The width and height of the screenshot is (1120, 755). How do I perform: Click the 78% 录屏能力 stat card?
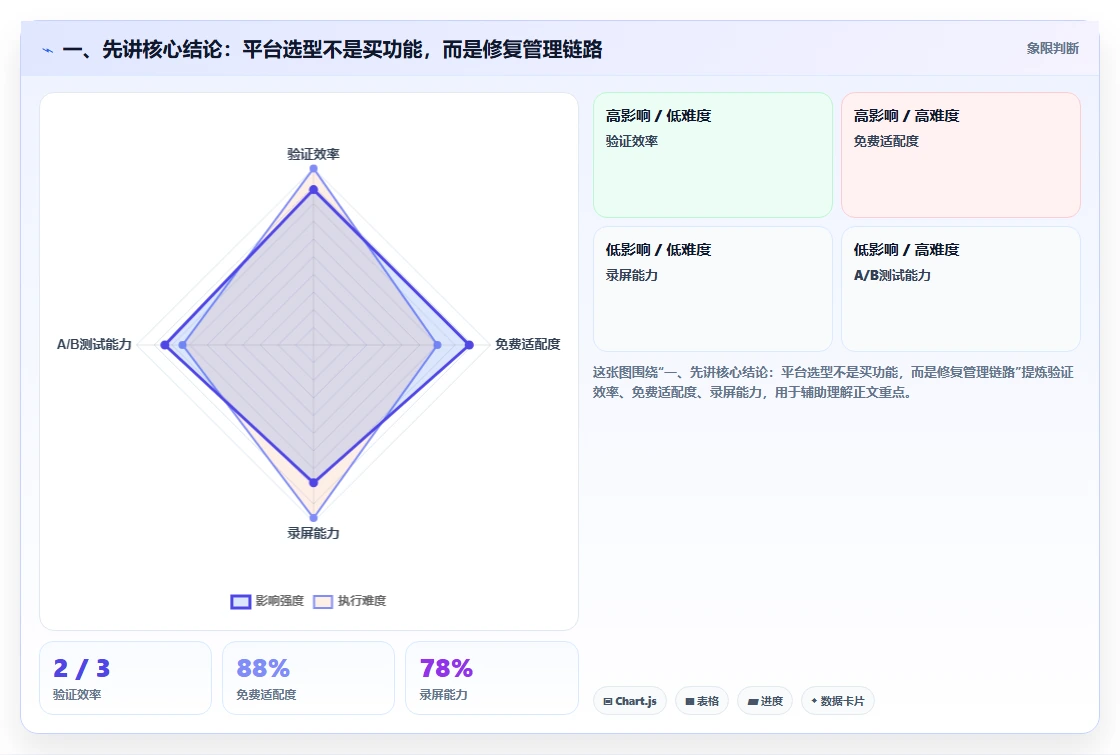(491, 678)
